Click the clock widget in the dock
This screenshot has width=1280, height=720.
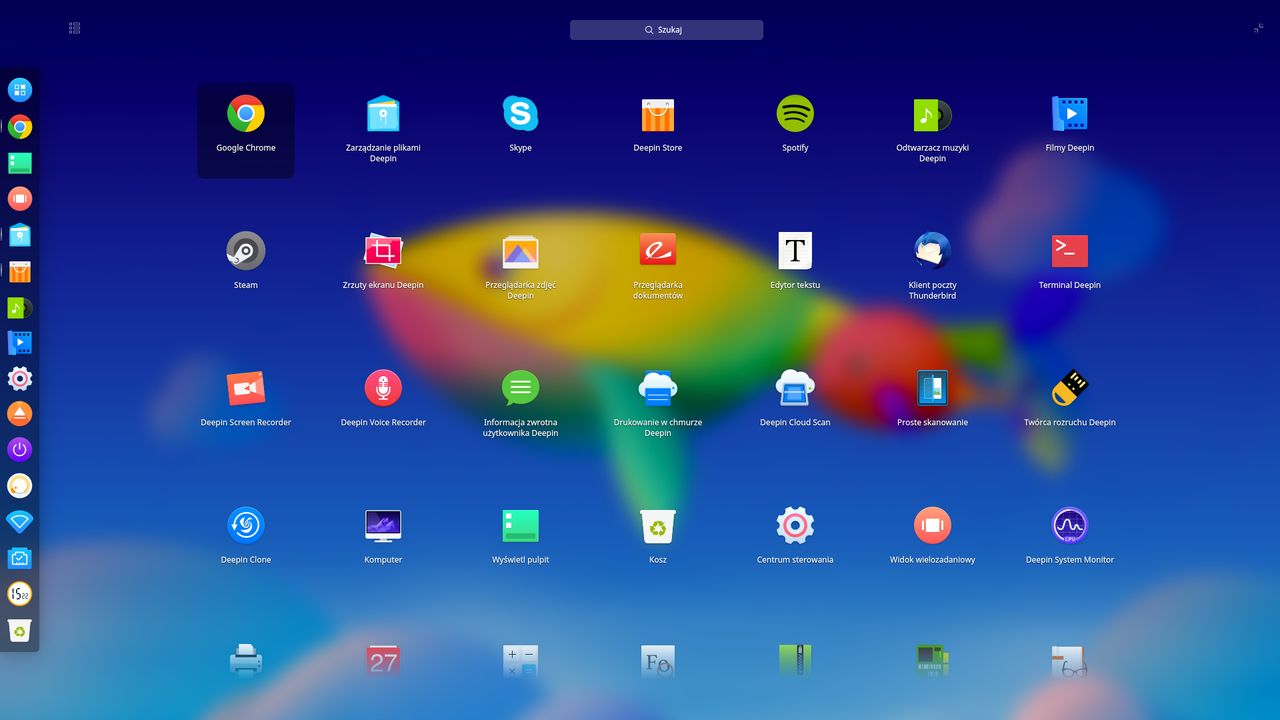(20, 594)
